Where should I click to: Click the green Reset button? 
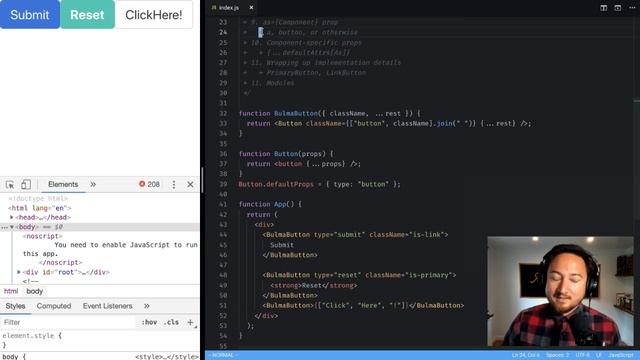click(x=87, y=15)
